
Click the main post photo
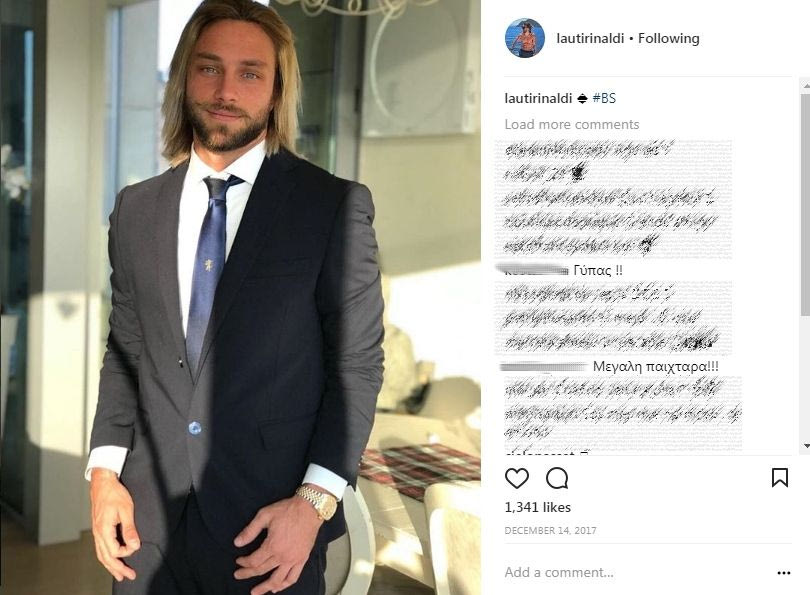[240, 298]
